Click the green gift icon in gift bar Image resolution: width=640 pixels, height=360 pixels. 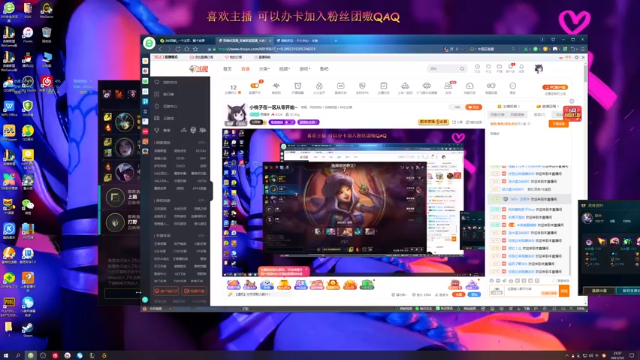[367, 284]
